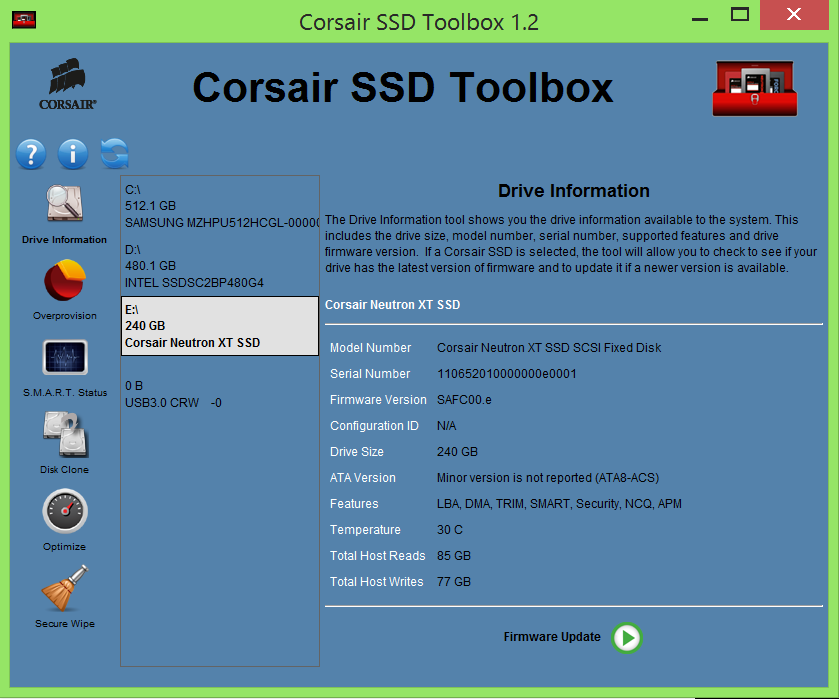
Task: Open the Optimize tool
Action: click(x=65, y=513)
